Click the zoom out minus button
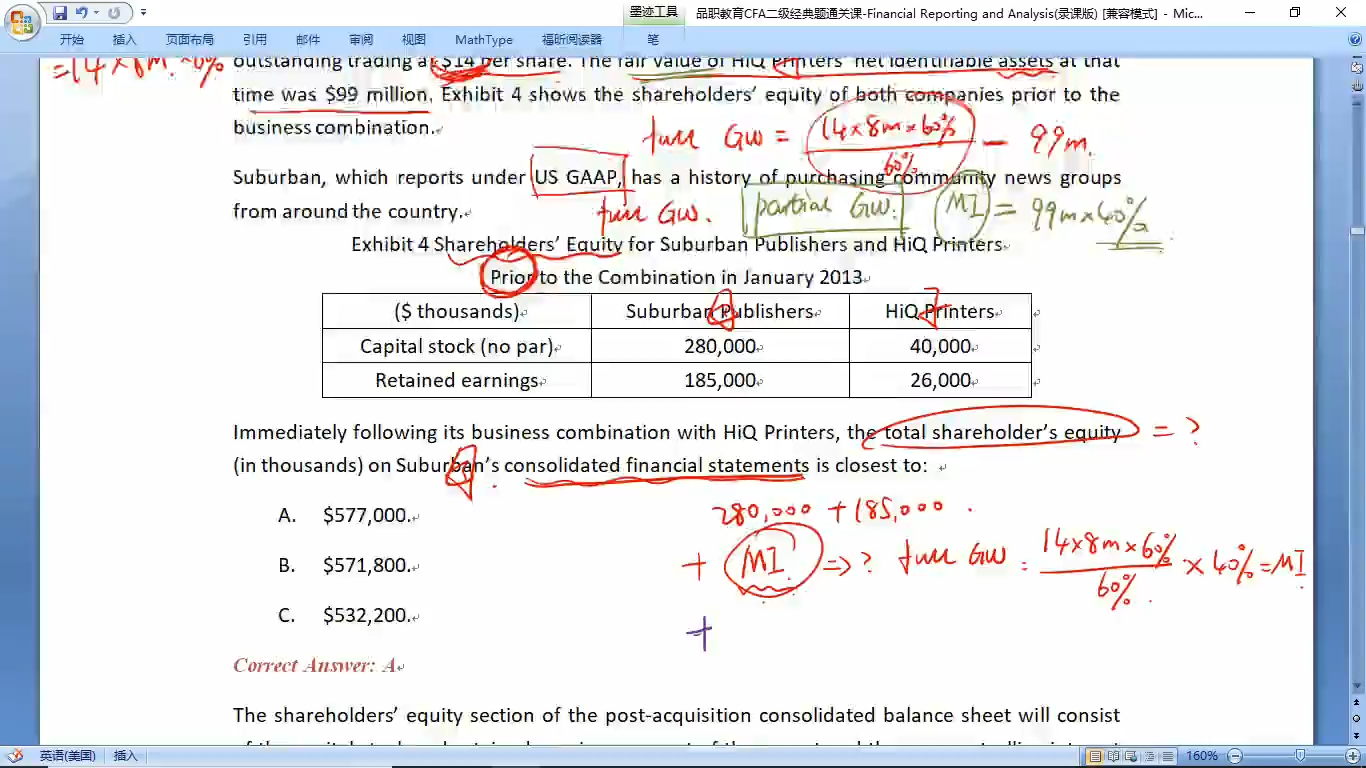Screen dimensions: 1366x768 (x=1236, y=756)
